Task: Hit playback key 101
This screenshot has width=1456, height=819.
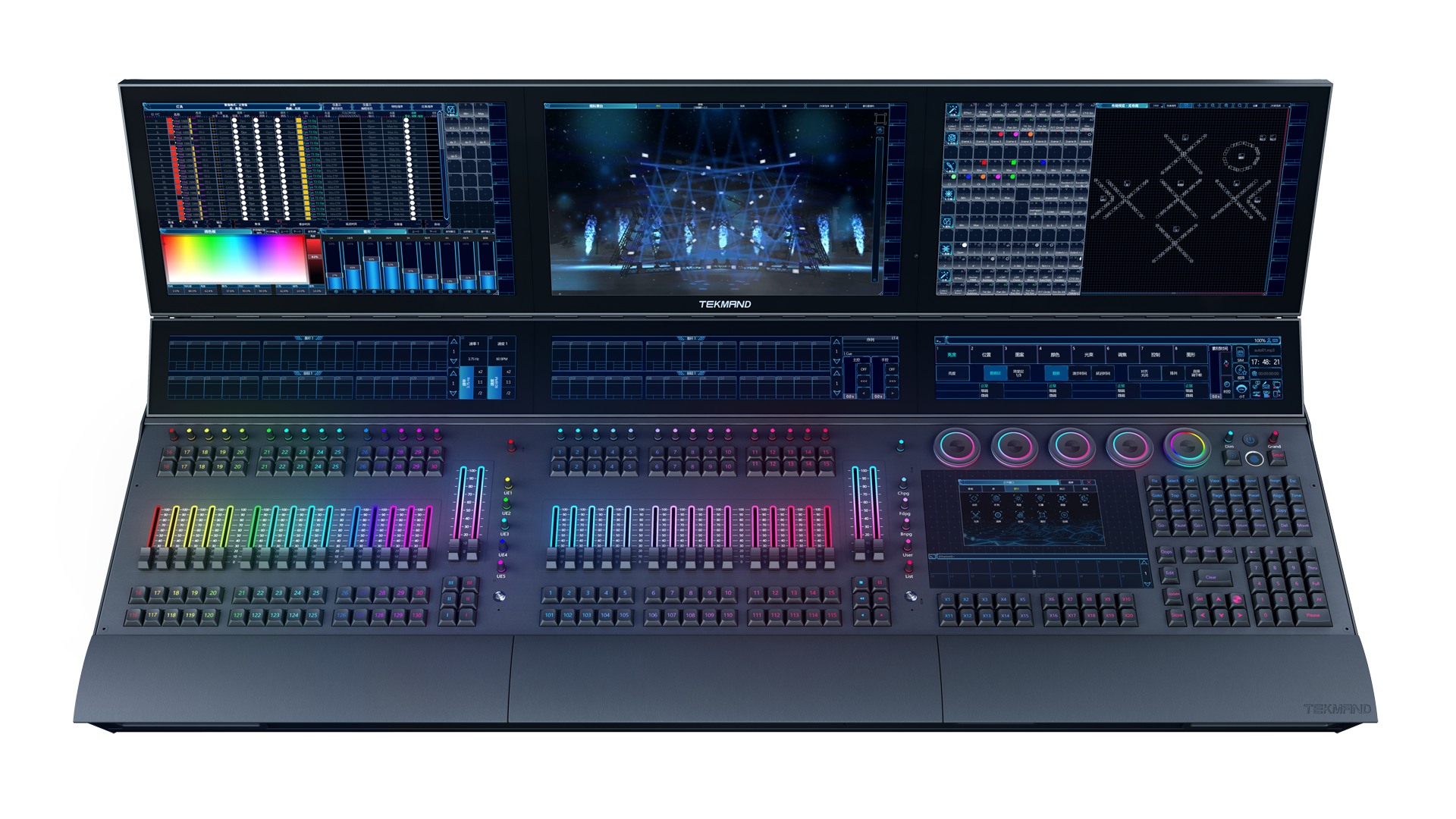Action: click(x=549, y=615)
